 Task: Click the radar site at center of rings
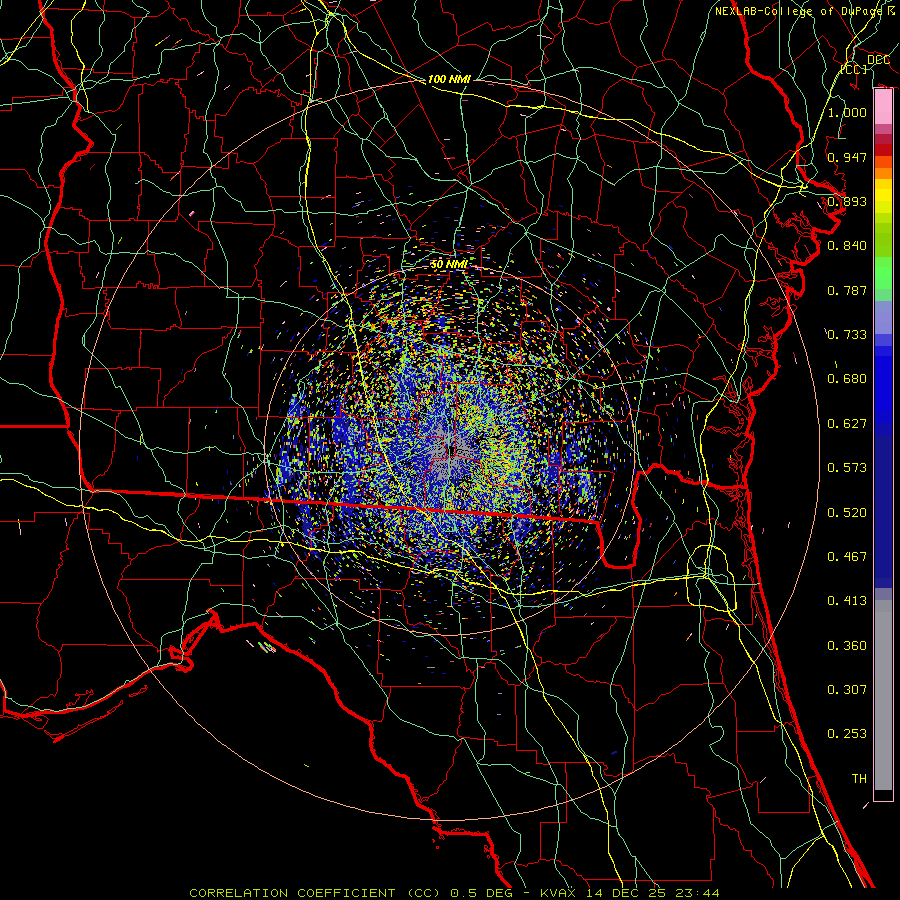450,450
